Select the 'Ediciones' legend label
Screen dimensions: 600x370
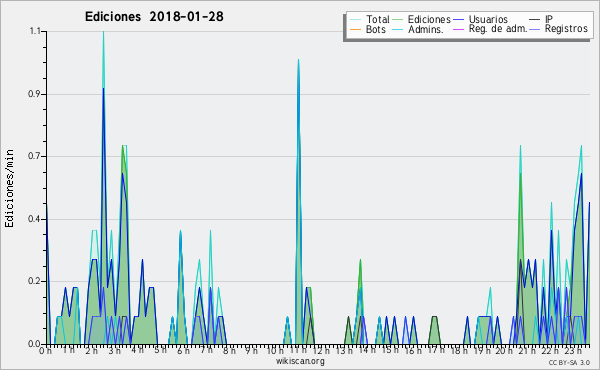(x=429, y=19)
